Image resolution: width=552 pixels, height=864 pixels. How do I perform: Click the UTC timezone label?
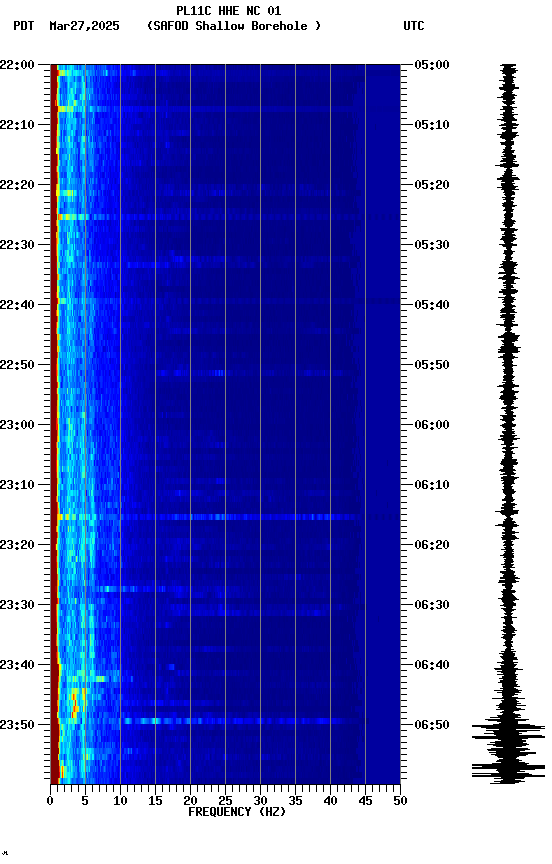click(414, 26)
